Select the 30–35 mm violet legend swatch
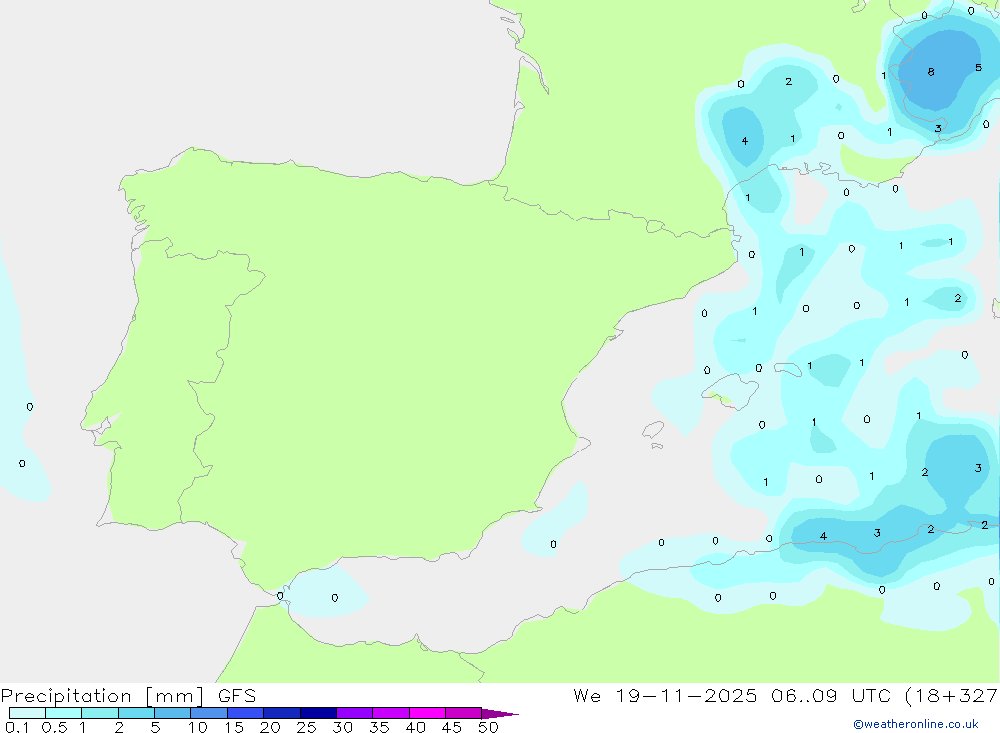1000x733 pixels. coord(355,713)
